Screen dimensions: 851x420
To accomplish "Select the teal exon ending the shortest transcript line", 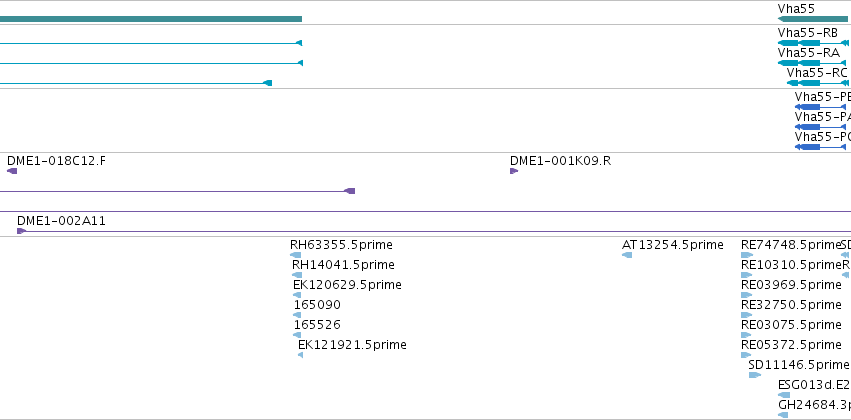I will click(x=267, y=83).
